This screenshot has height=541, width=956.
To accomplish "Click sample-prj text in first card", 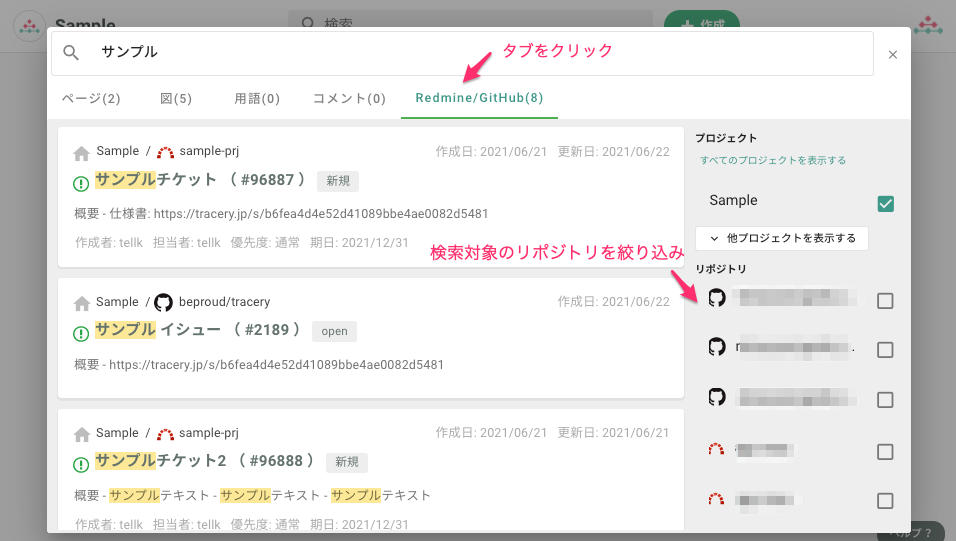I will (209, 151).
